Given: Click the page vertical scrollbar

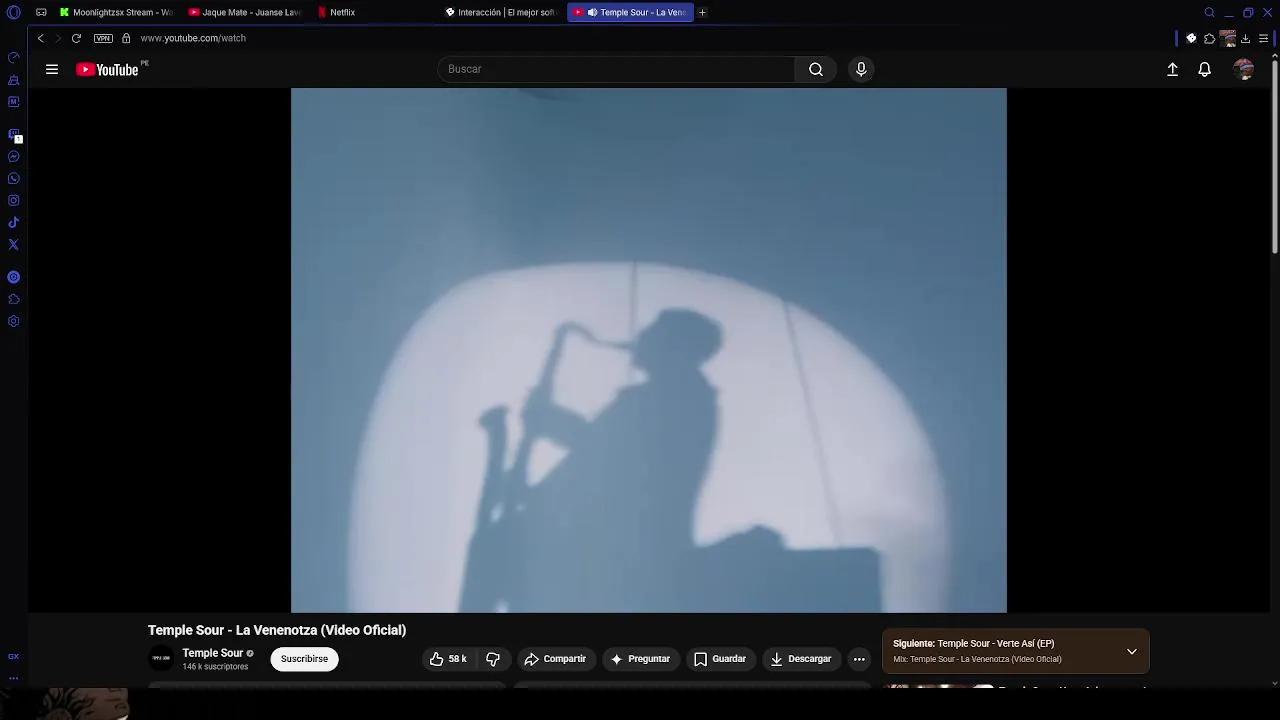Looking at the screenshot, I should [x=1274, y=155].
